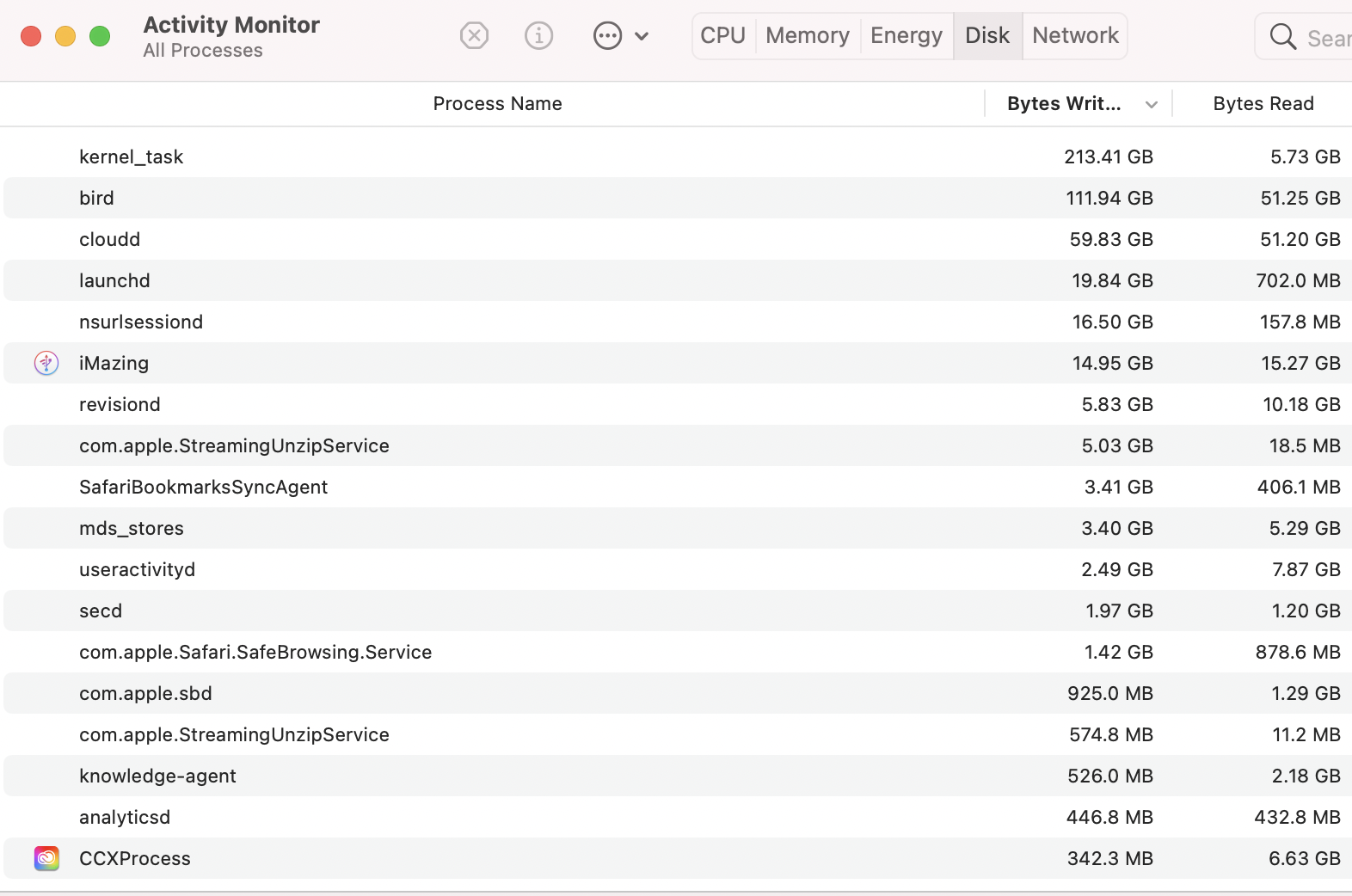Click the ellipsis more actions icon
Screen dimensions: 1352x896
coord(607,36)
